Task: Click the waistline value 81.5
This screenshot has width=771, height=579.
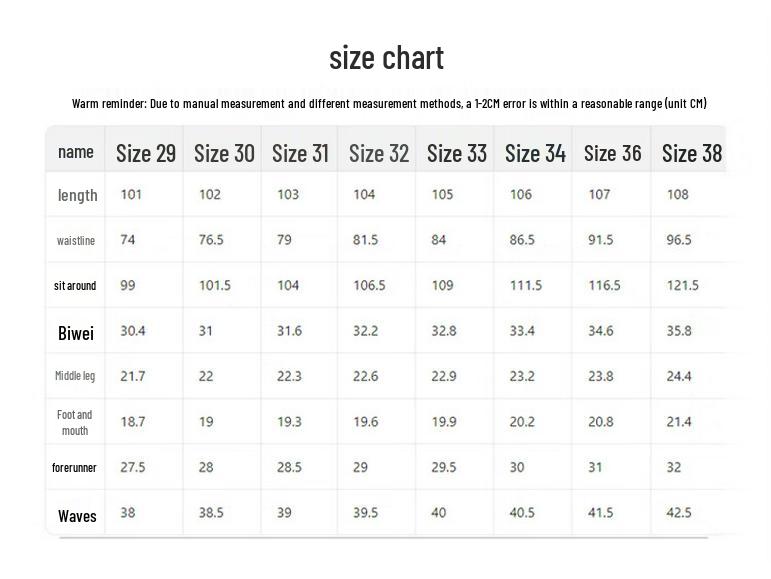Action: (x=366, y=240)
